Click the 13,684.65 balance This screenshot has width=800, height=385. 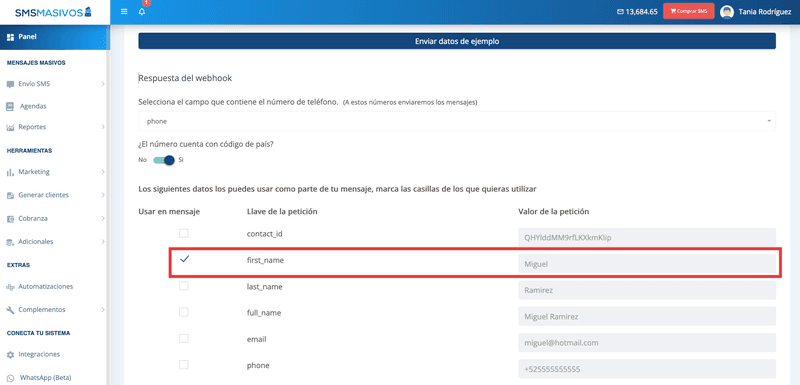(641, 12)
